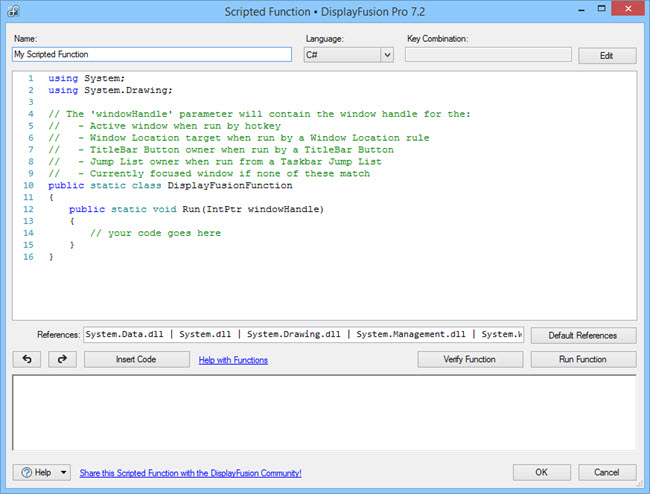This screenshot has width=650, height=494.
Task: Click the OK button
Action: [x=541, y=472]
